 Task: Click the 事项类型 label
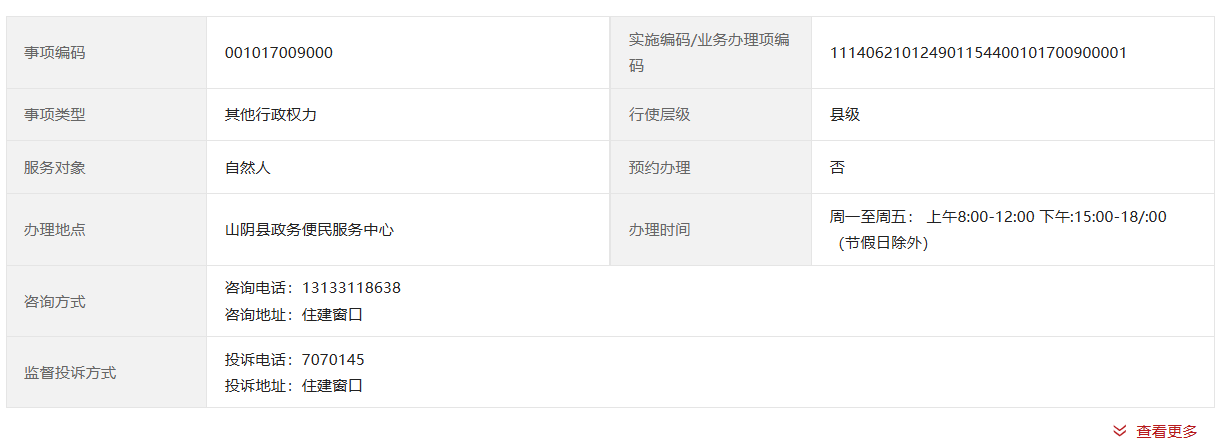[x=55, y=115]
